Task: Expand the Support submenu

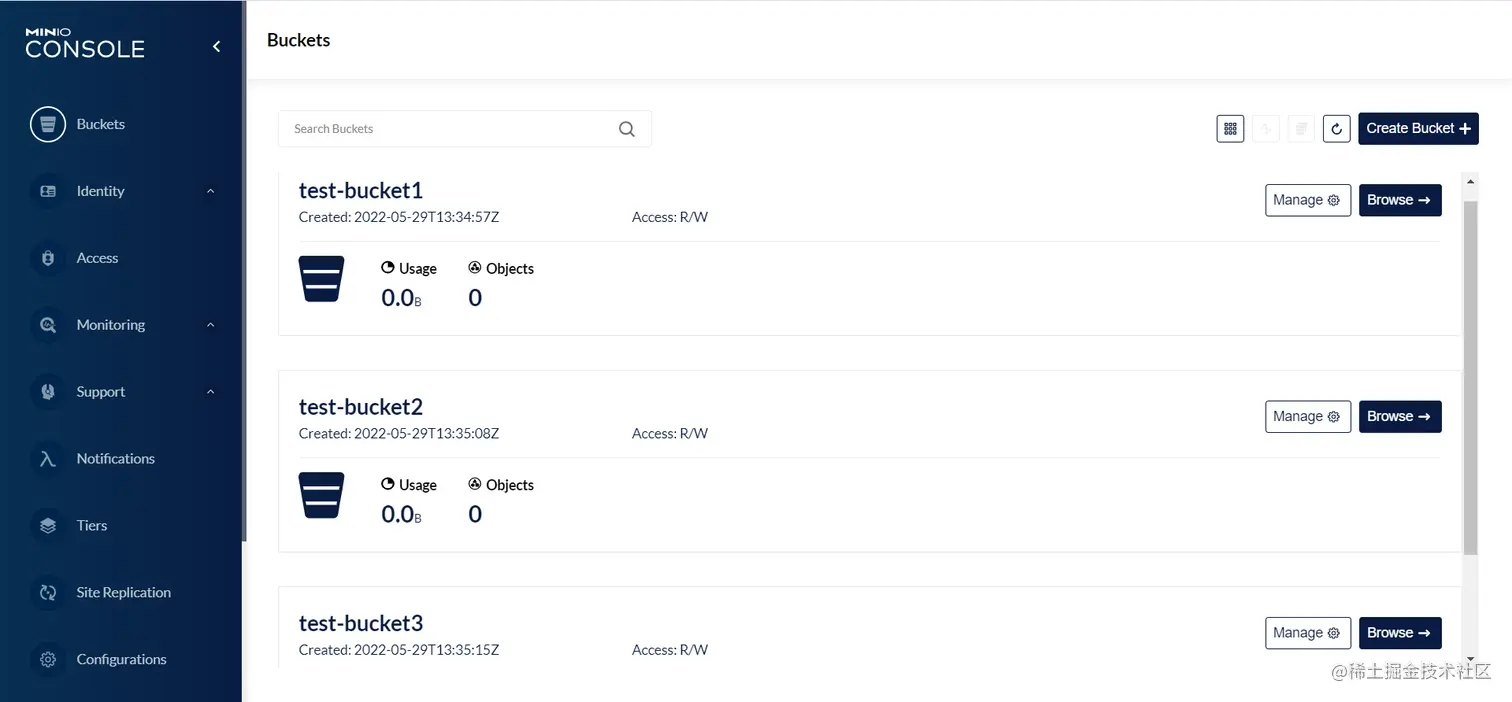Action: pyautogui.click(x=210, y=392)
